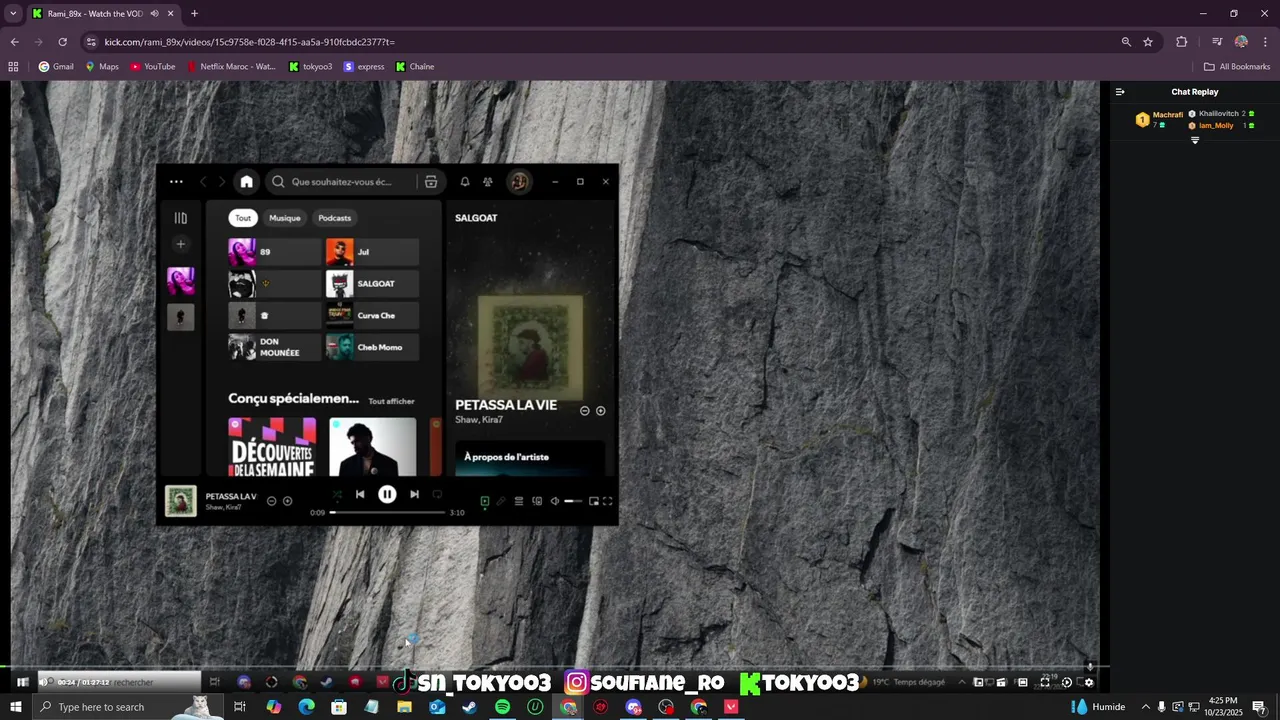Open Microsoft Edge from the taskbar
This screenshot has width=1280, height=720.
(x=306, y=707)
